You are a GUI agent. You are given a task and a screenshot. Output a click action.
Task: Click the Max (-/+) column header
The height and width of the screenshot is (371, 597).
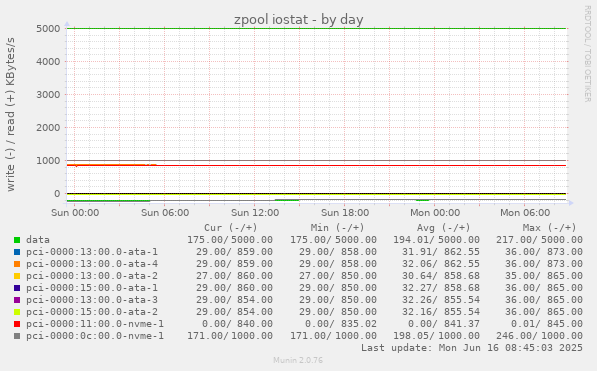[549, 228]
